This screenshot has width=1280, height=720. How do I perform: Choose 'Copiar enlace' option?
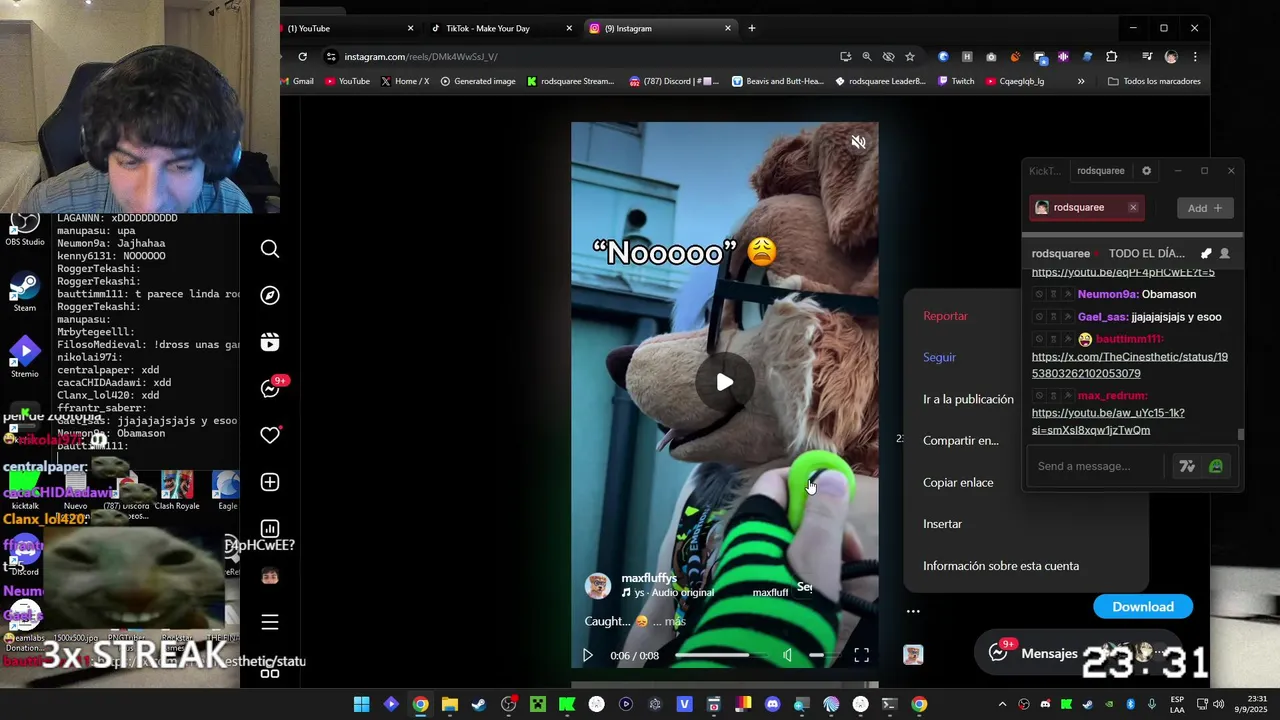coord(958,482)
